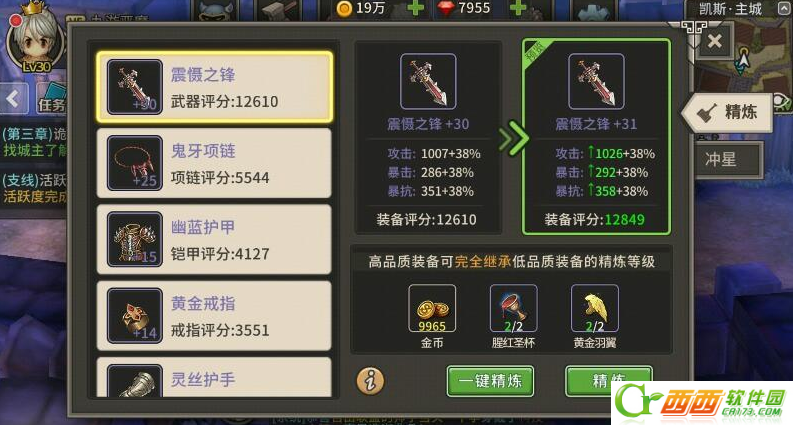This screenshot has width=793, height=425.
Task: Click the 震慑之锋 +30 current sword icon
Action: [x=428, y=81]
